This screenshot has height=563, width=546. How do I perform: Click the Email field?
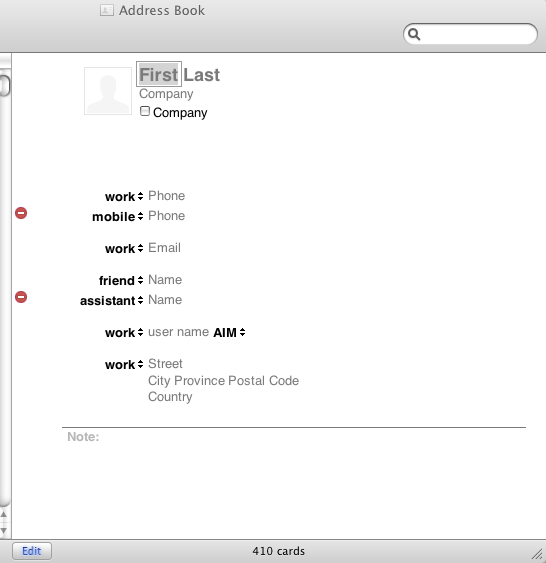164,248
